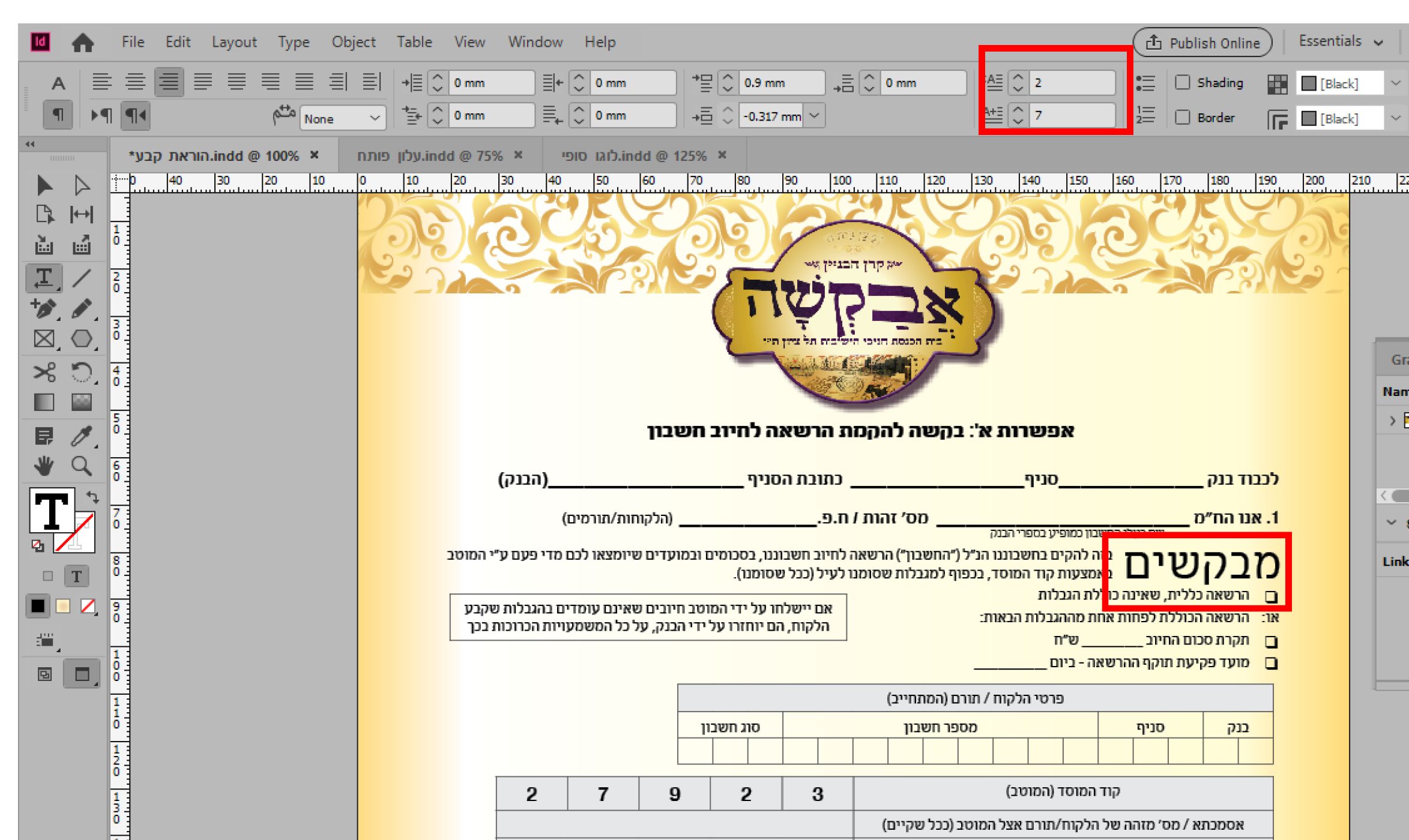Select the Pen tool

[44, 308]
